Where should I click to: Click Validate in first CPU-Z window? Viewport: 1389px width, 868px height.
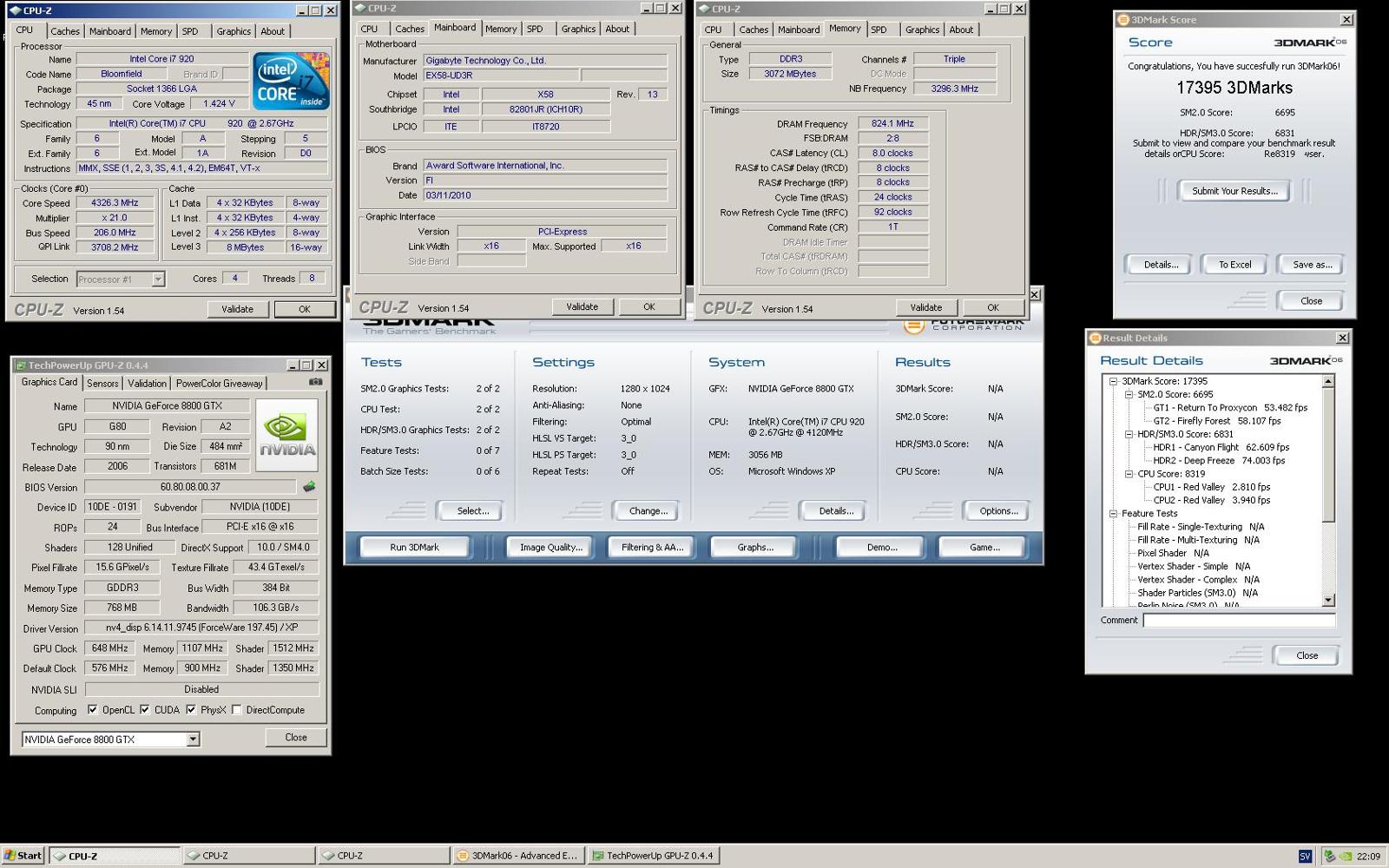pos(237,309)
